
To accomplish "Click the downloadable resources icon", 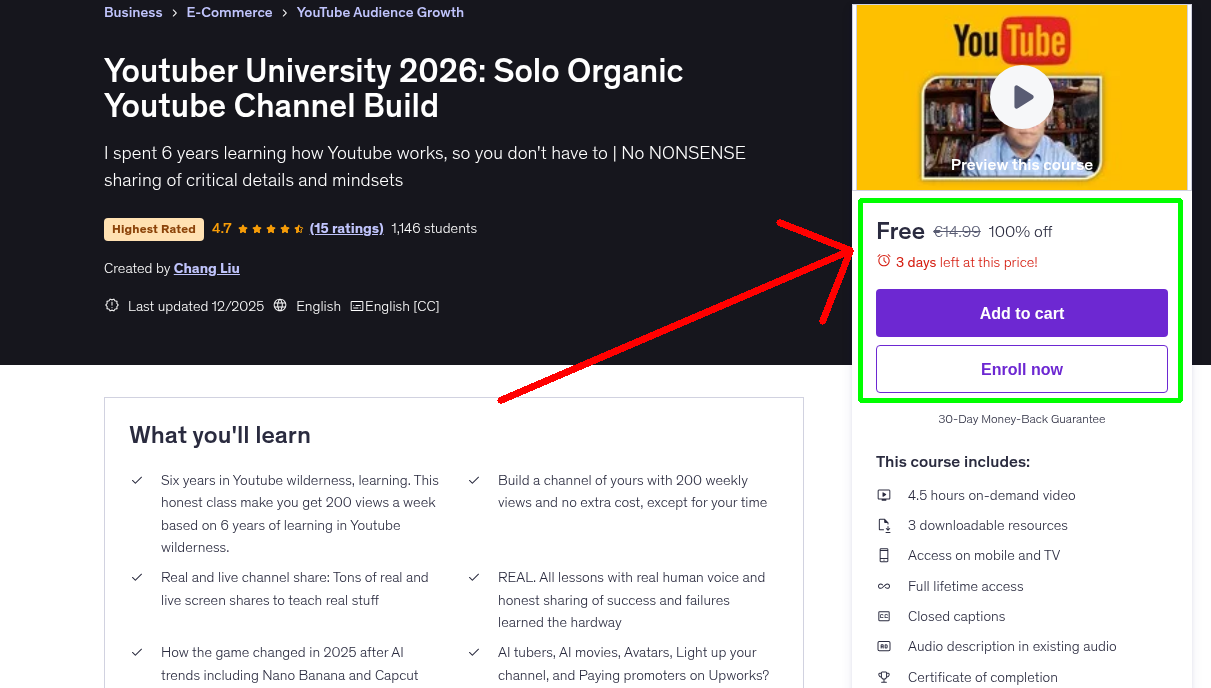I will (884, 525).
